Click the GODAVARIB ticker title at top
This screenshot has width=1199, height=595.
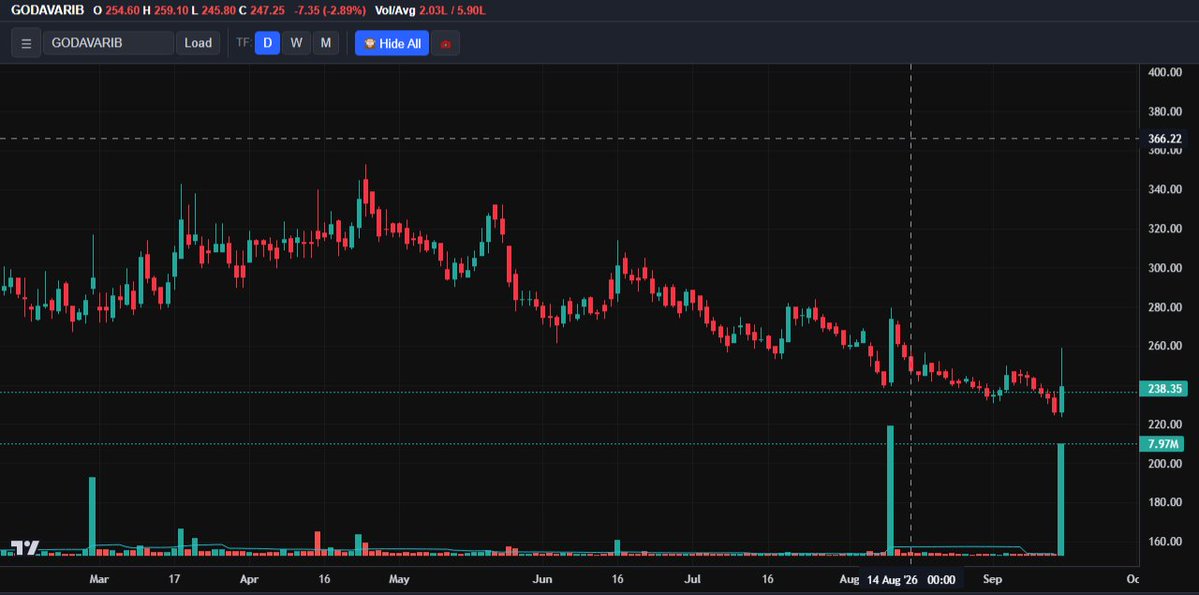(x=47, y=11)
